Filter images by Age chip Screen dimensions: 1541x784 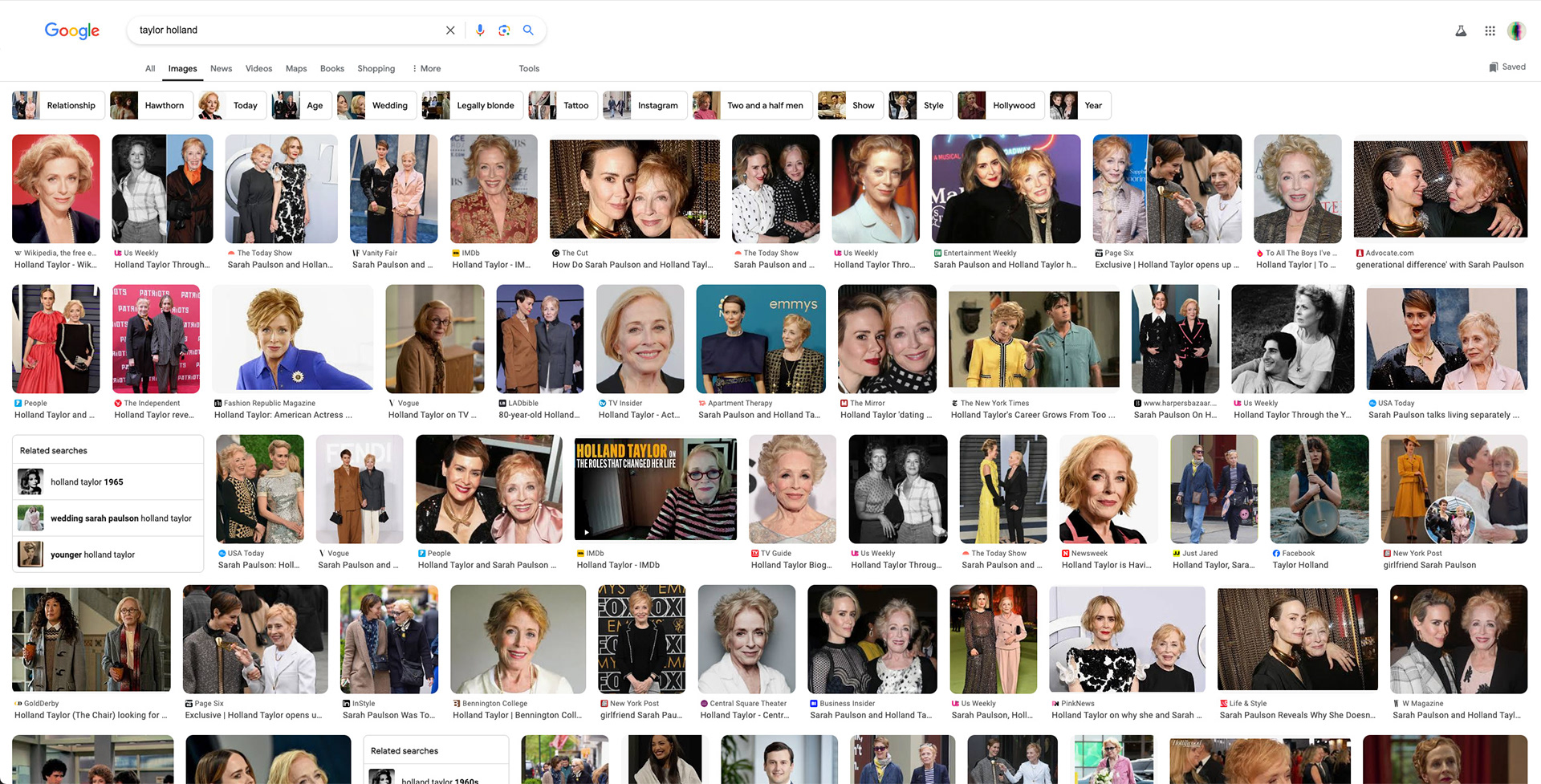coord(302,105)
